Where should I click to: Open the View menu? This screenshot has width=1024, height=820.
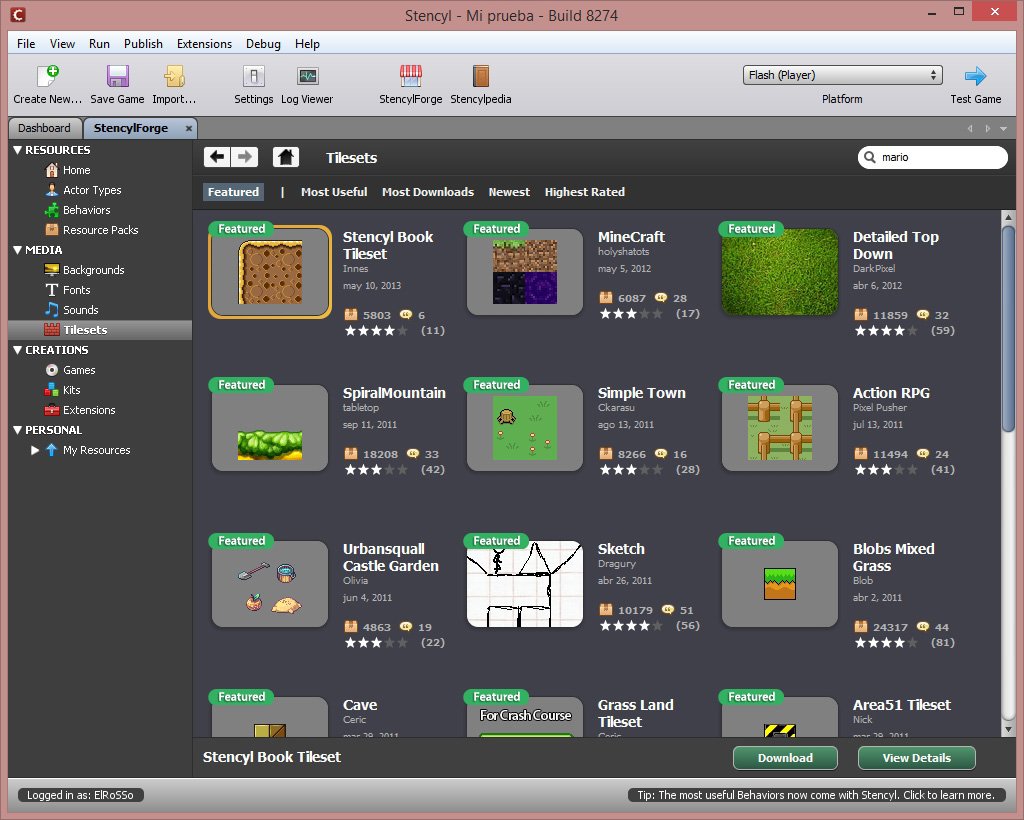[x=62, y=44]
